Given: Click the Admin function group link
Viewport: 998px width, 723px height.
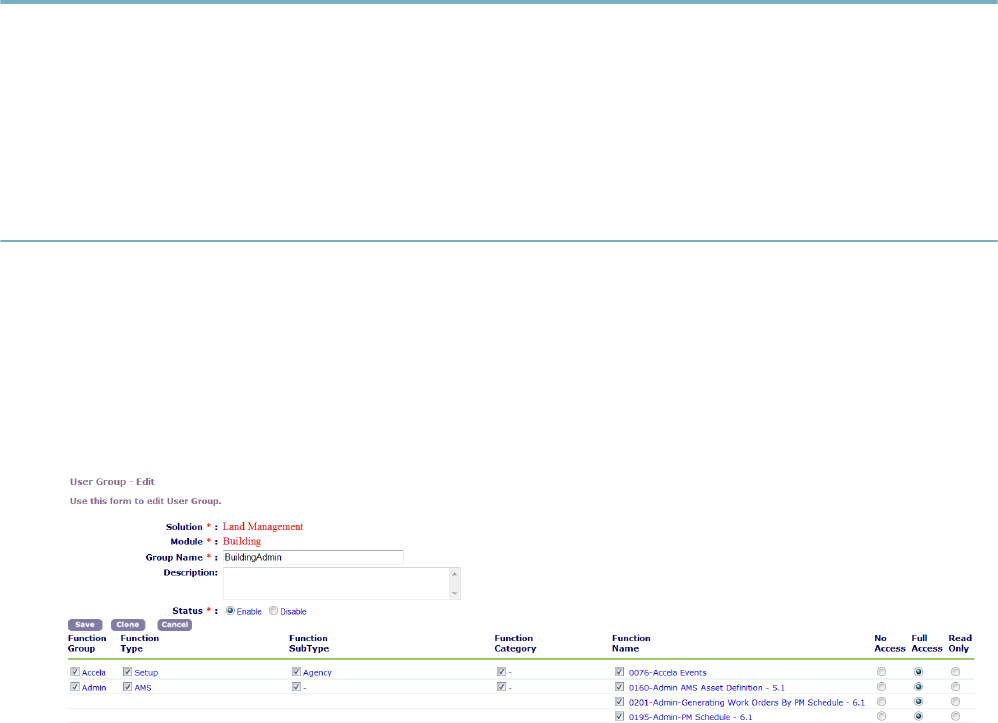Looking at the screenshot, I should click(94, 688).
